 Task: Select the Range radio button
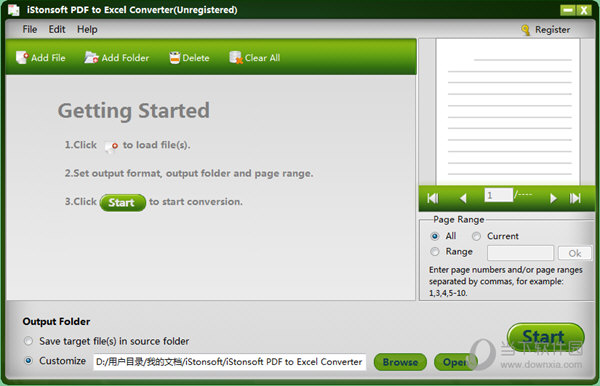click(x=435, y=252)
